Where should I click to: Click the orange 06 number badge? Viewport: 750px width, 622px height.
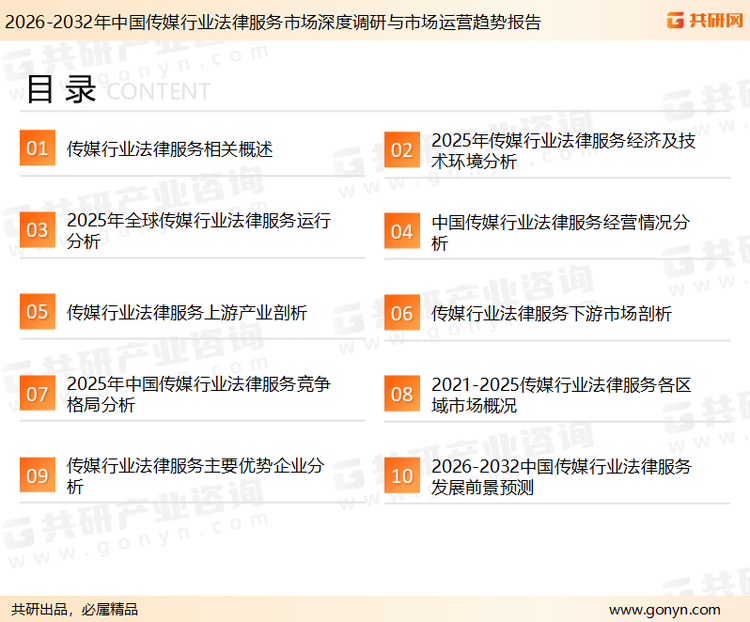402,313
